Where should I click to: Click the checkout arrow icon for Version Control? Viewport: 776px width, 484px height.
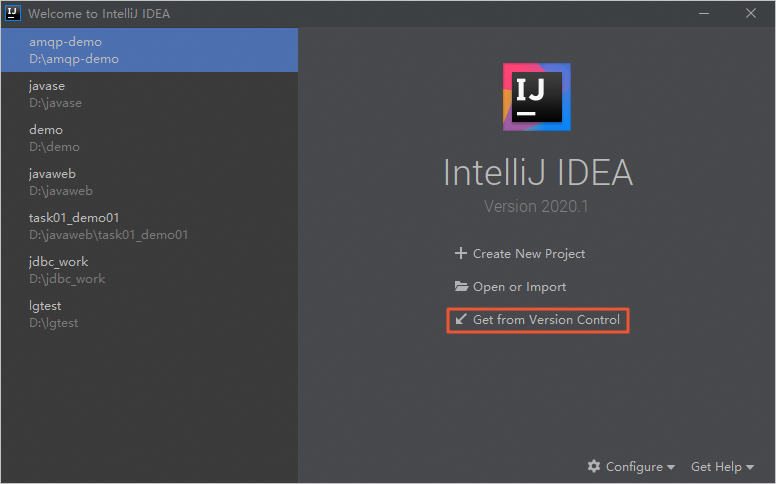[x=461, y=319]
